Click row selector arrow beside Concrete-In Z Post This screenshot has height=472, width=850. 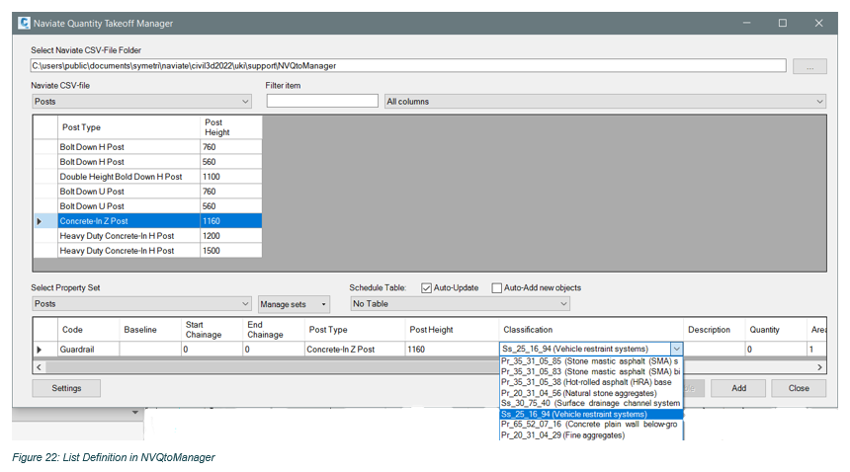click(39, 221)
